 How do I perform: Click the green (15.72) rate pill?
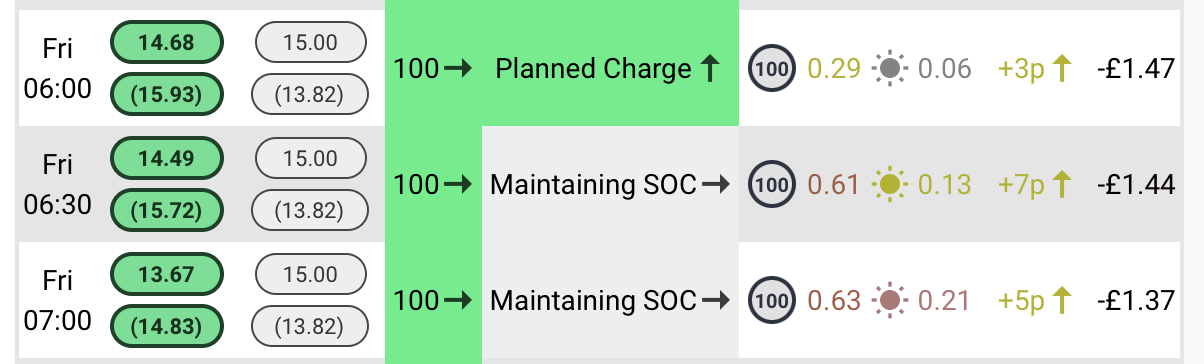166,210
